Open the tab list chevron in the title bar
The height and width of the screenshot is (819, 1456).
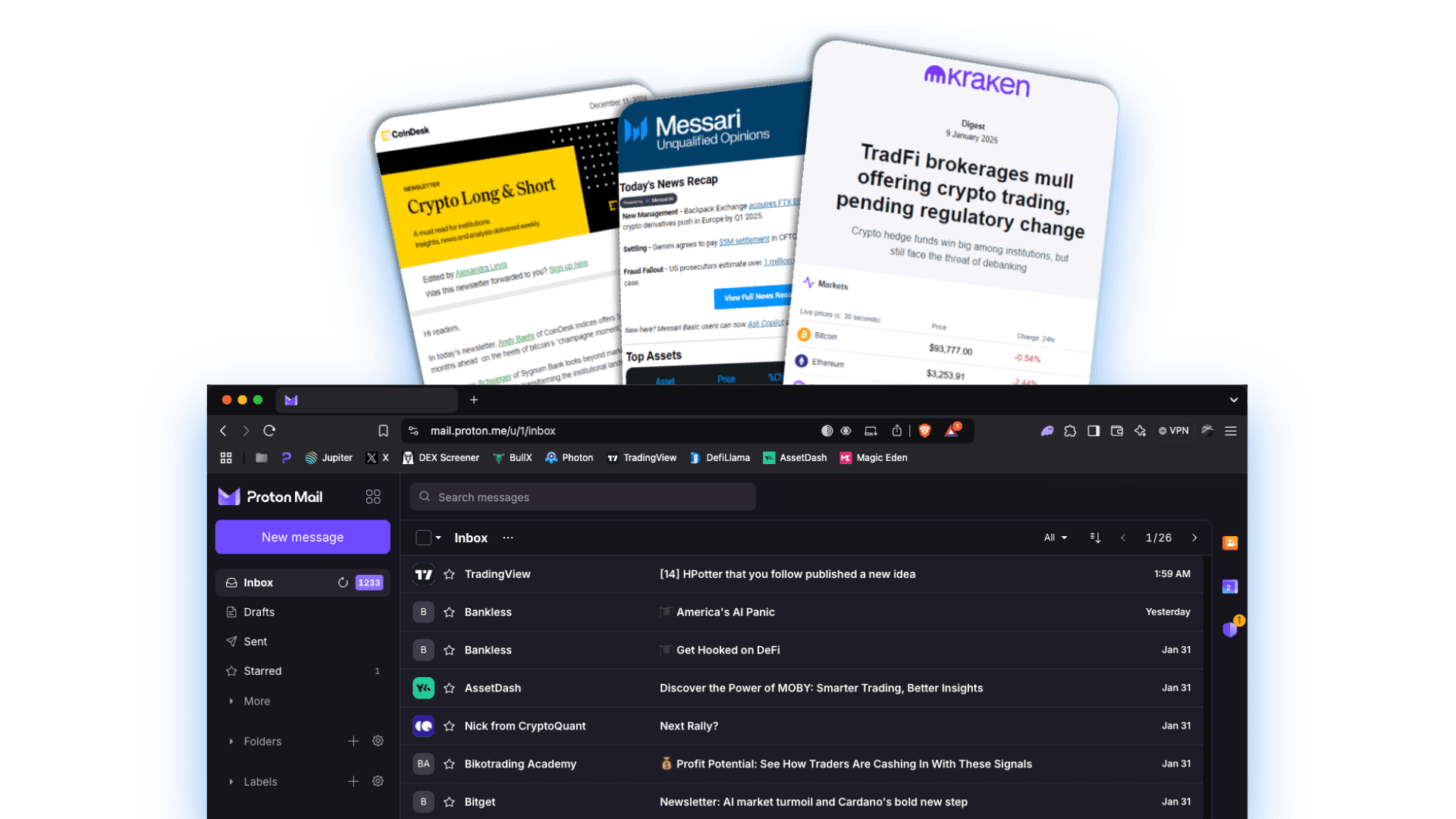click(1234, 400)
